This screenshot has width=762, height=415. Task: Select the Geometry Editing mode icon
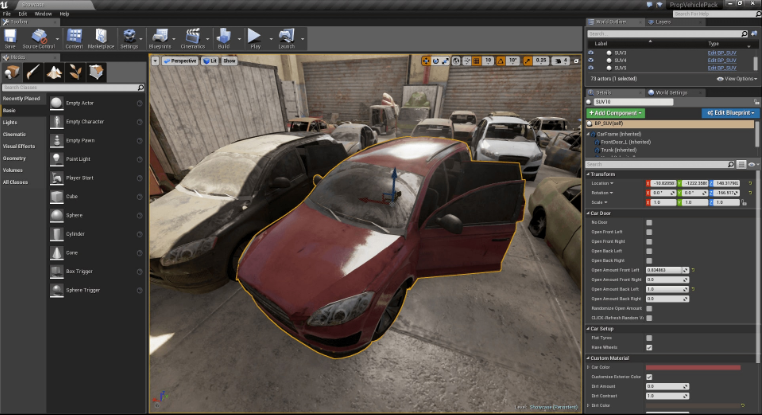pyautogui.click(x=96, y=72)
